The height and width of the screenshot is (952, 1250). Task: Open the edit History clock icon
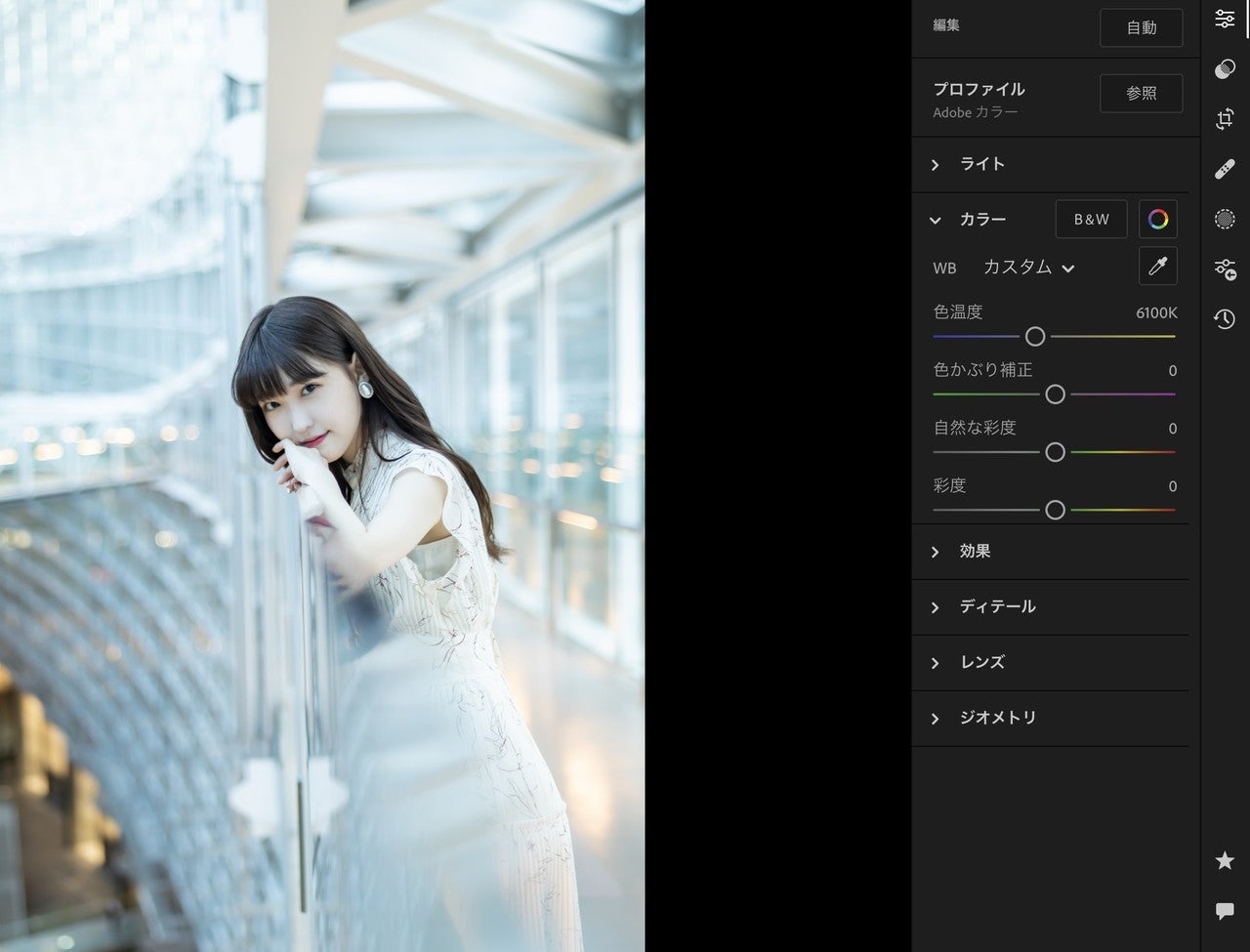coord(1225,318)
